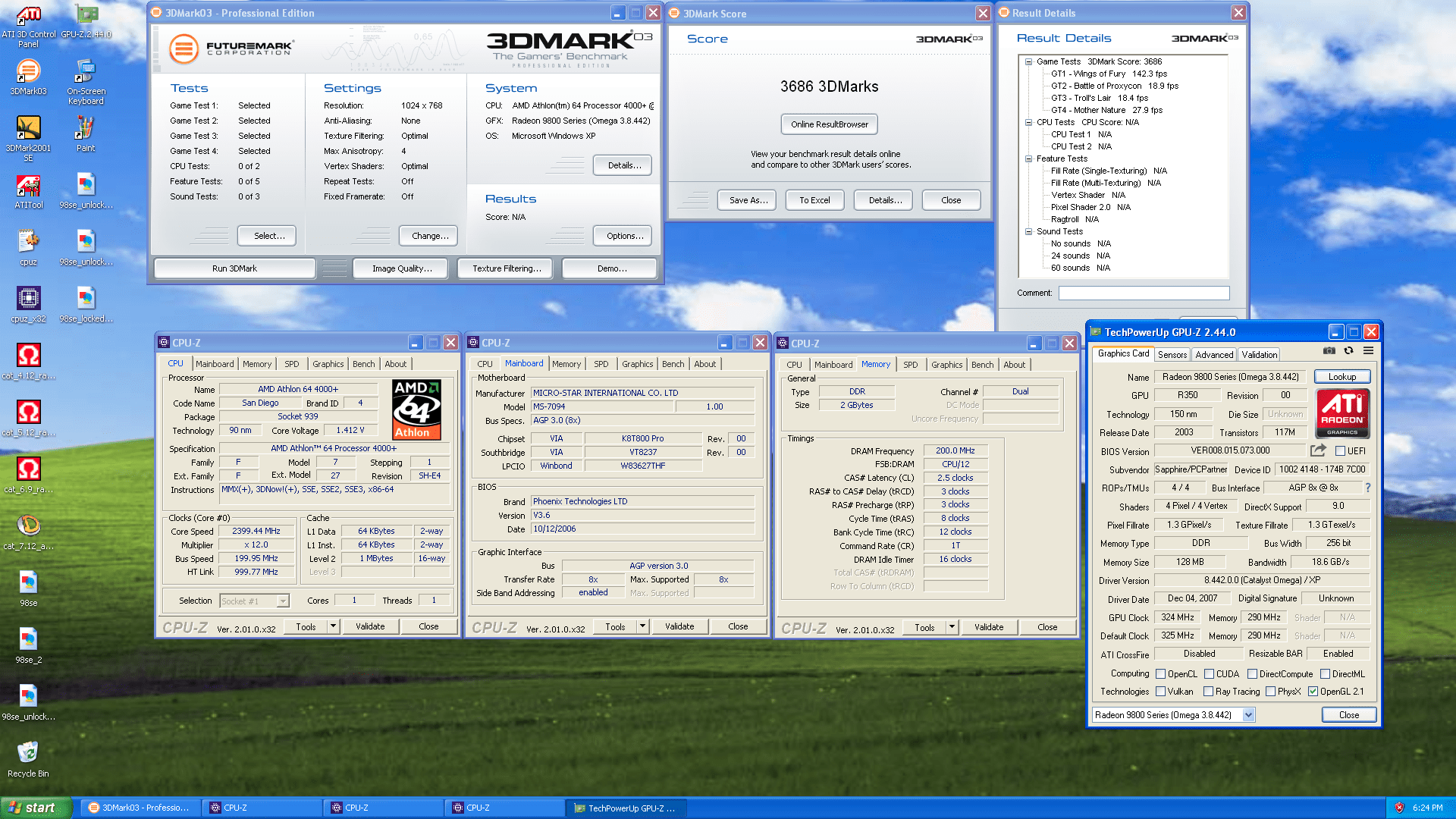Collapse the Feature Tests tree node
The image size is (1456, 819).
click(x=1028, y=159)
